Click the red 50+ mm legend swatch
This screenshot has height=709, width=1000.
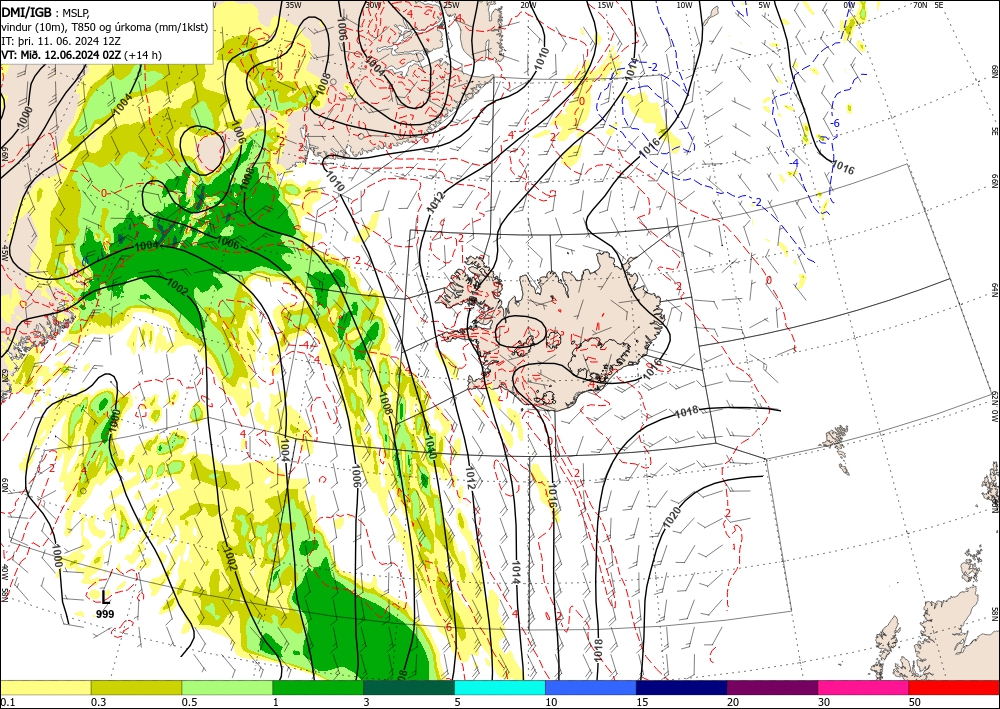click(954, 687)
